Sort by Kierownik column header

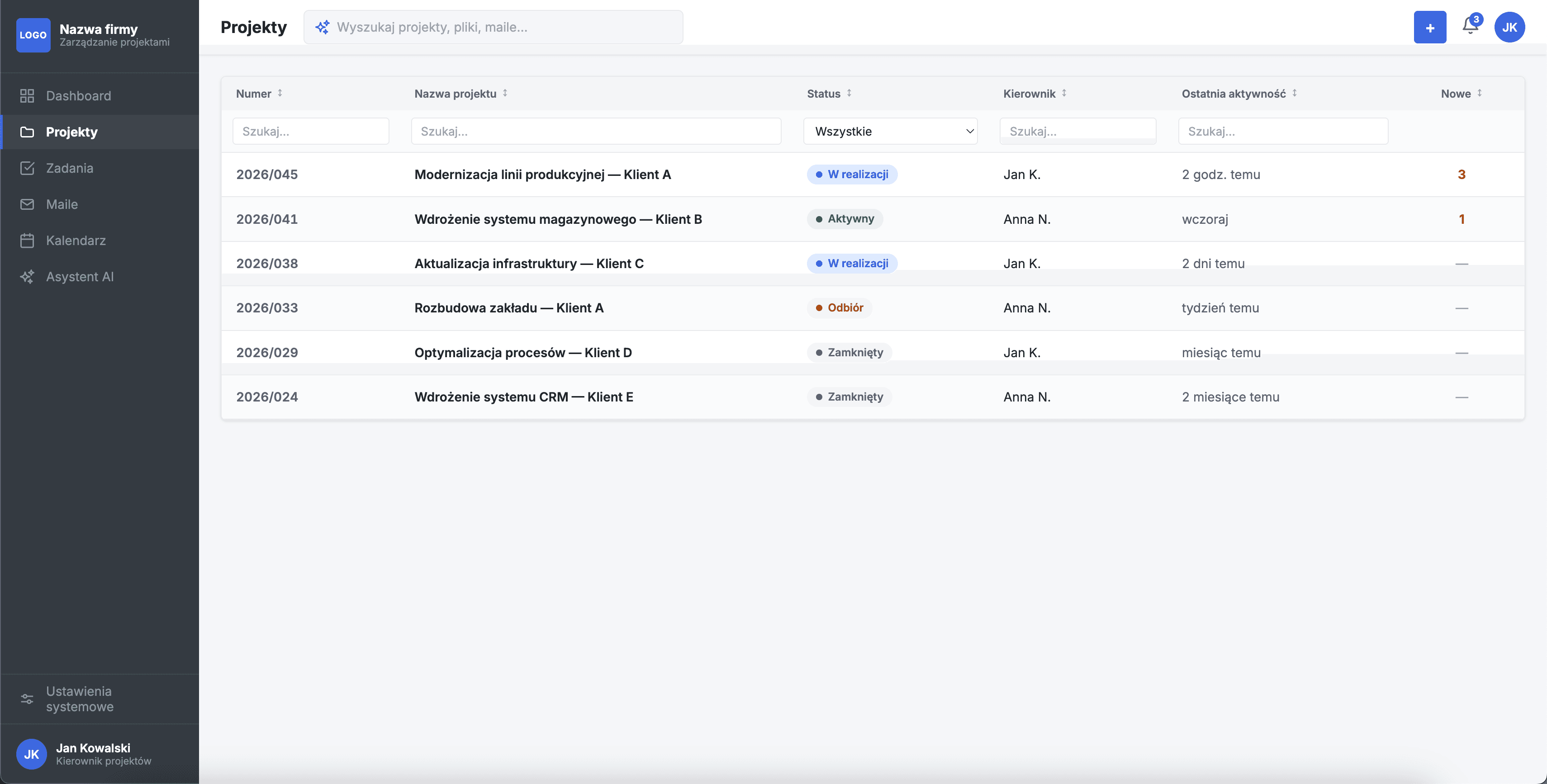coord(1035,94)
